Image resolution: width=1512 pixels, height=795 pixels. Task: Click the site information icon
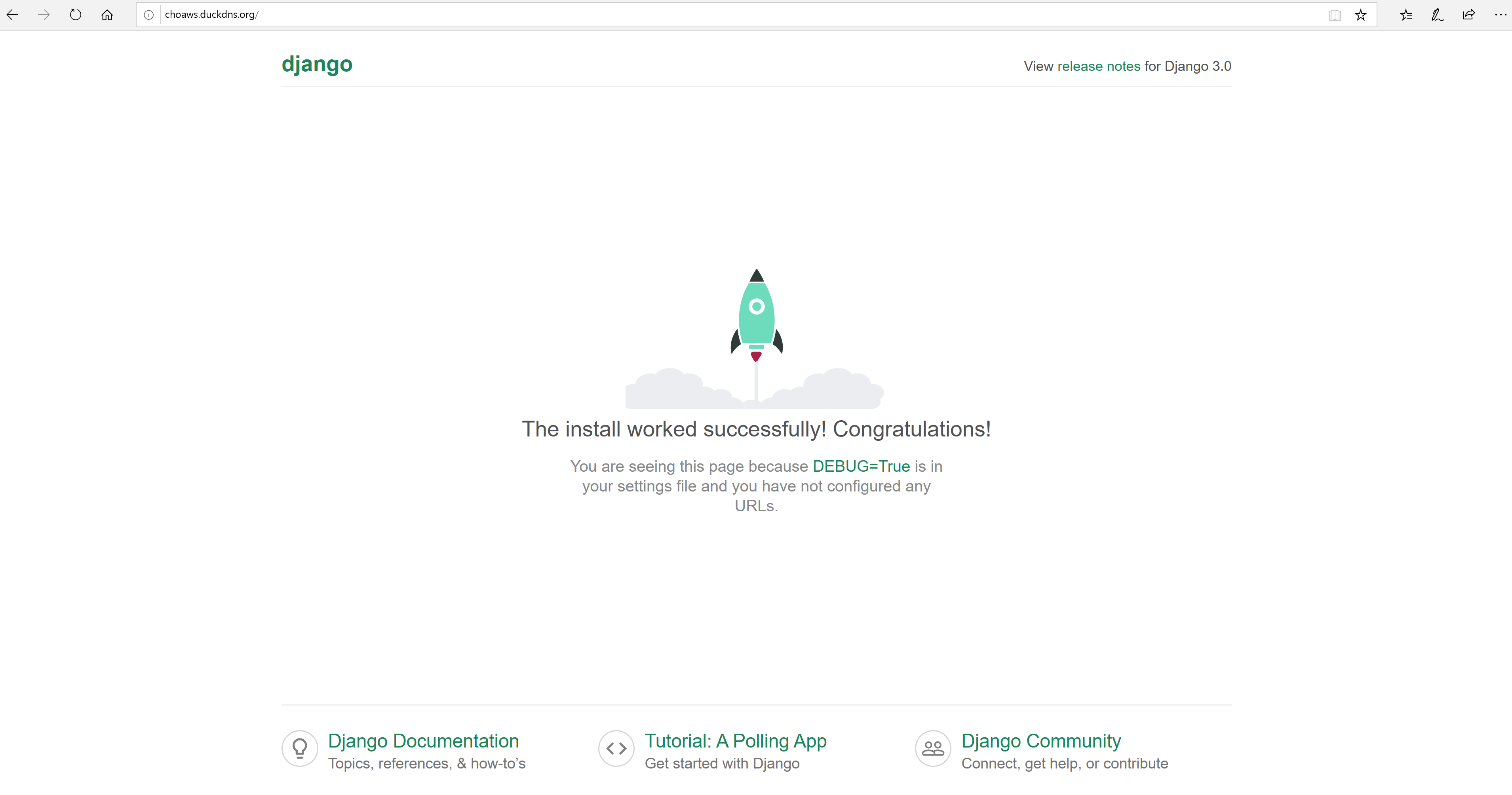point(149,15)
